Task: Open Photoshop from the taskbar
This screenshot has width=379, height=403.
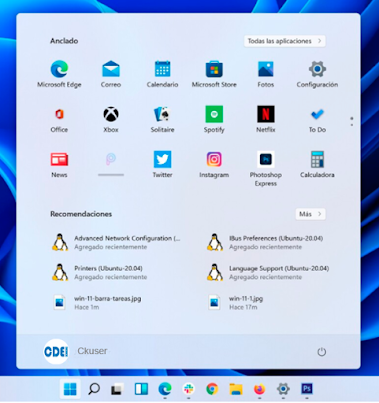Action: [307, 389]
